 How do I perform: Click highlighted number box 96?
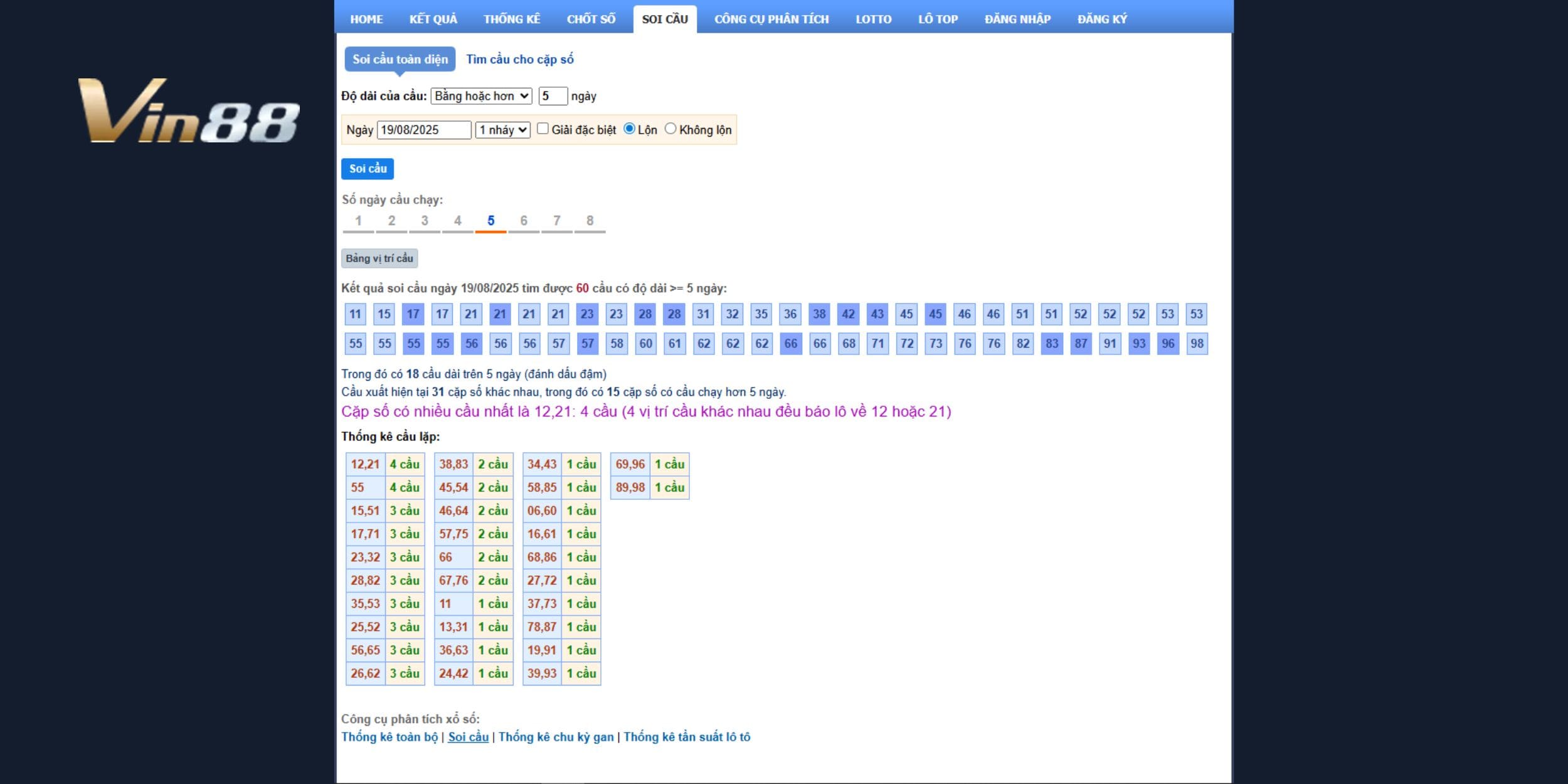(1168, 344)
